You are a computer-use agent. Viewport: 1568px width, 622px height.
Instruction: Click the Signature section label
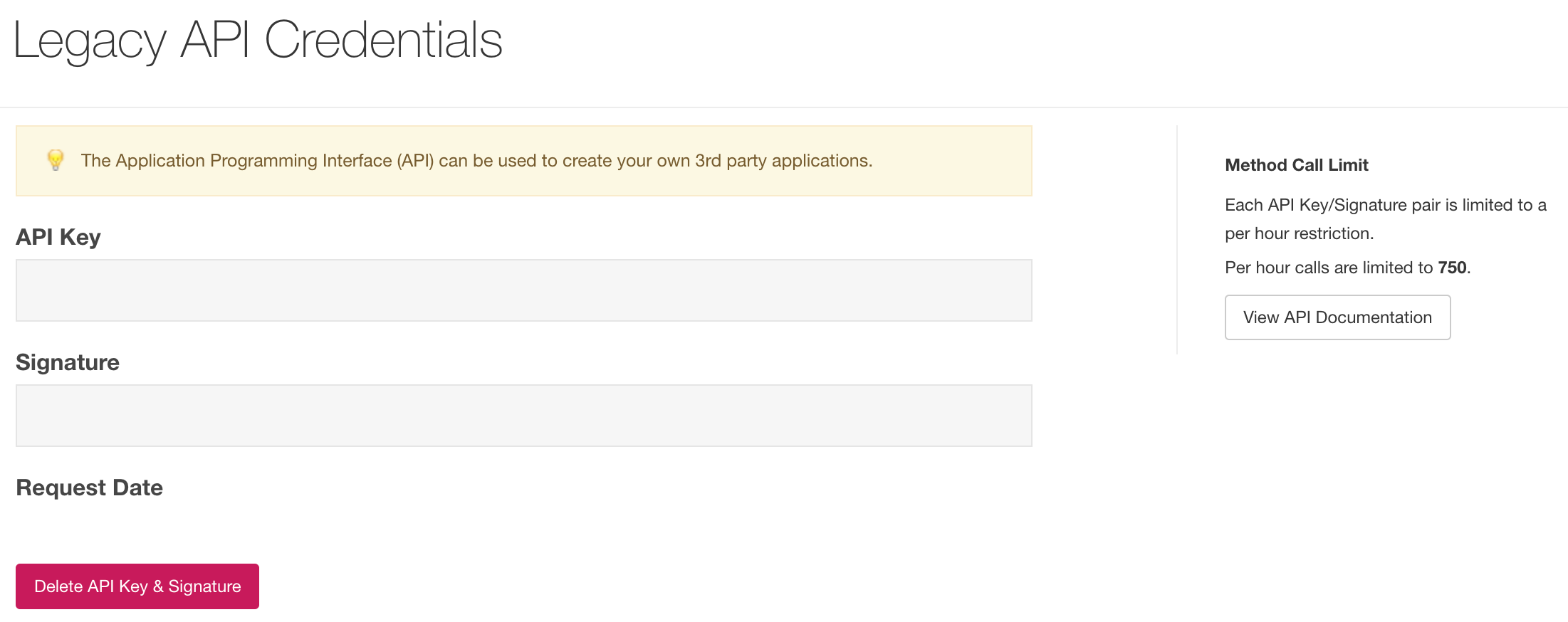[67, 362]
